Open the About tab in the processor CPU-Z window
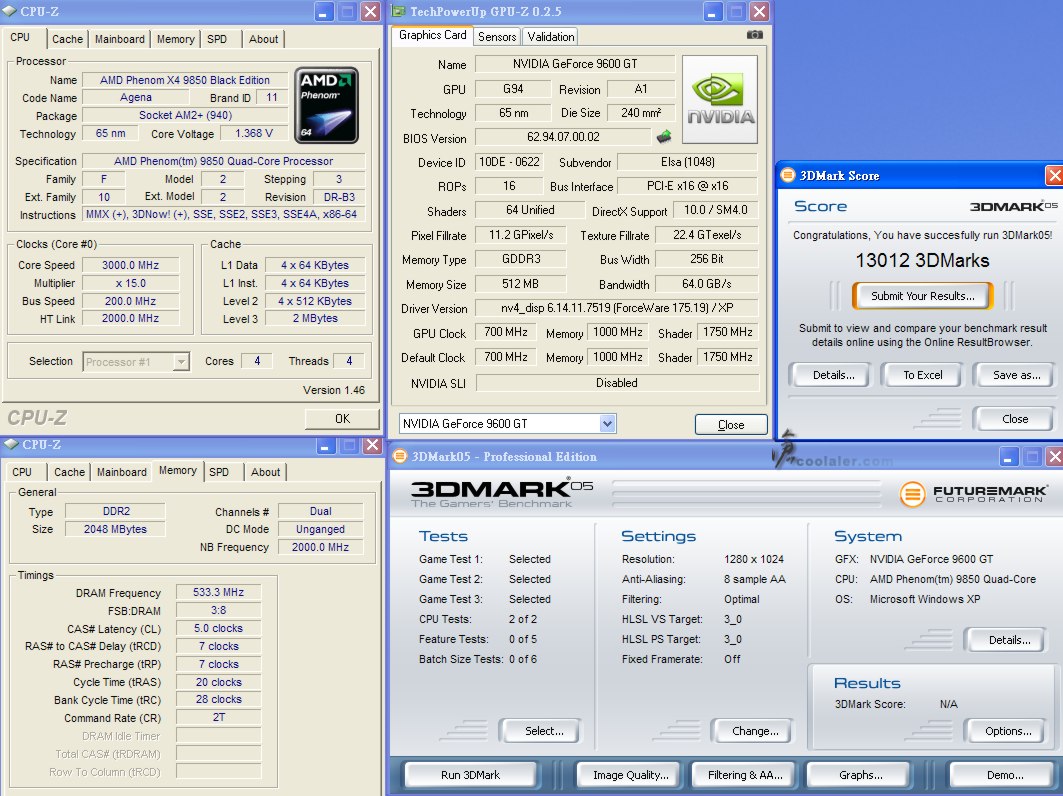1063x796 pixels. tap(263, 39)
